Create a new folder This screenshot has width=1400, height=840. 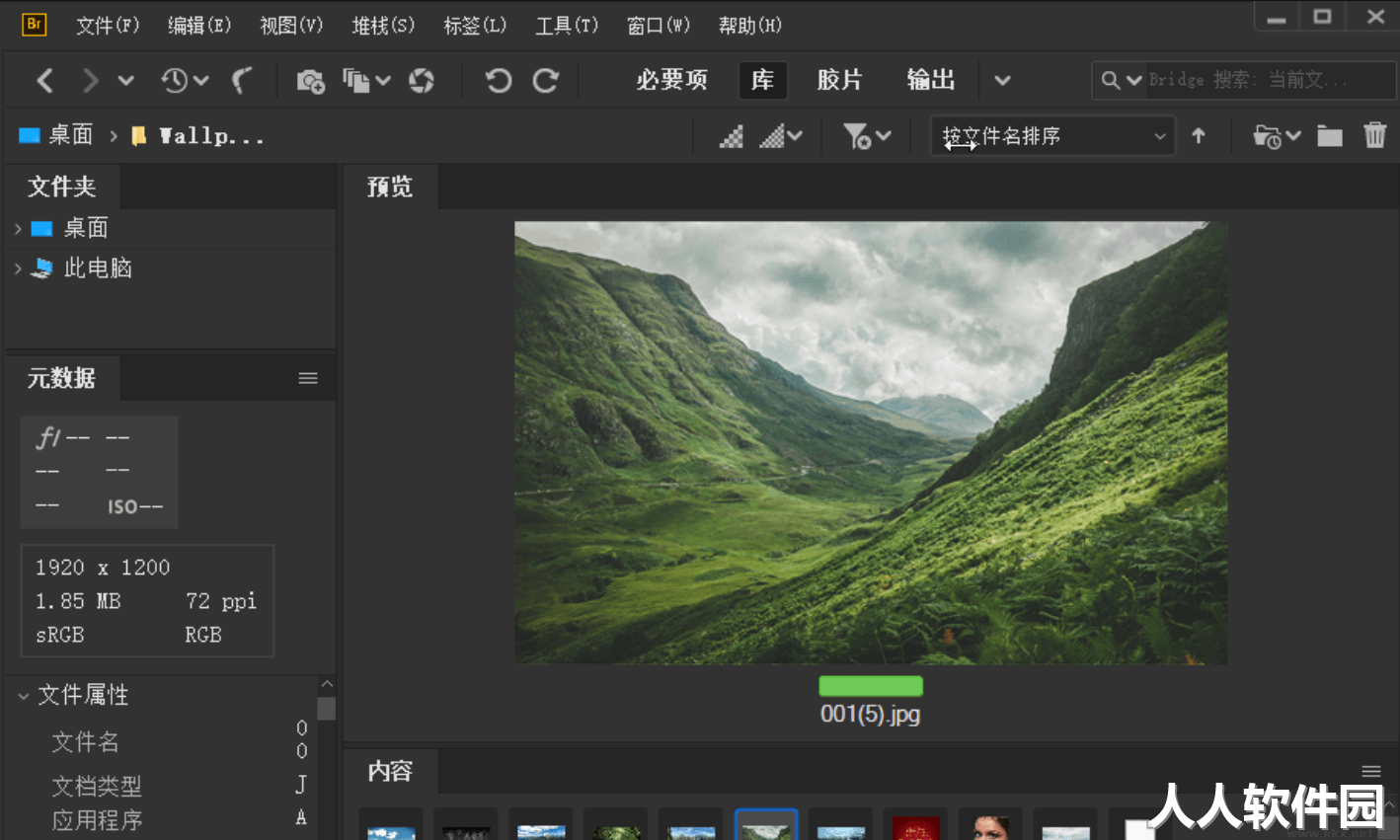(1330, 136)
